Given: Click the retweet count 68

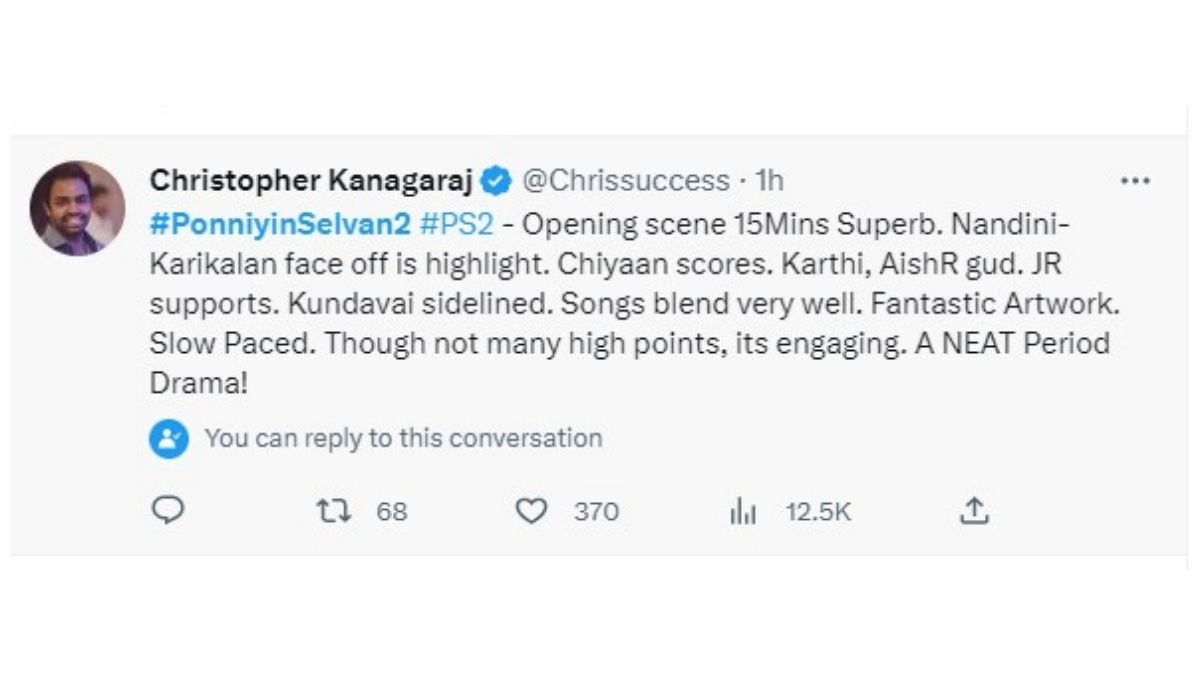Looking at the screenshot, I should (x=392, y=512).
